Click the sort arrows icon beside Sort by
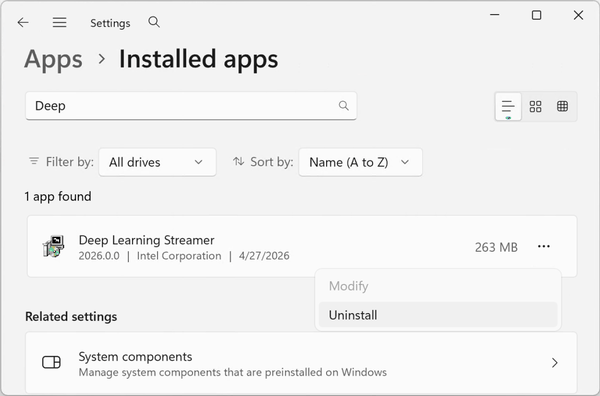 tap(238, 161)
